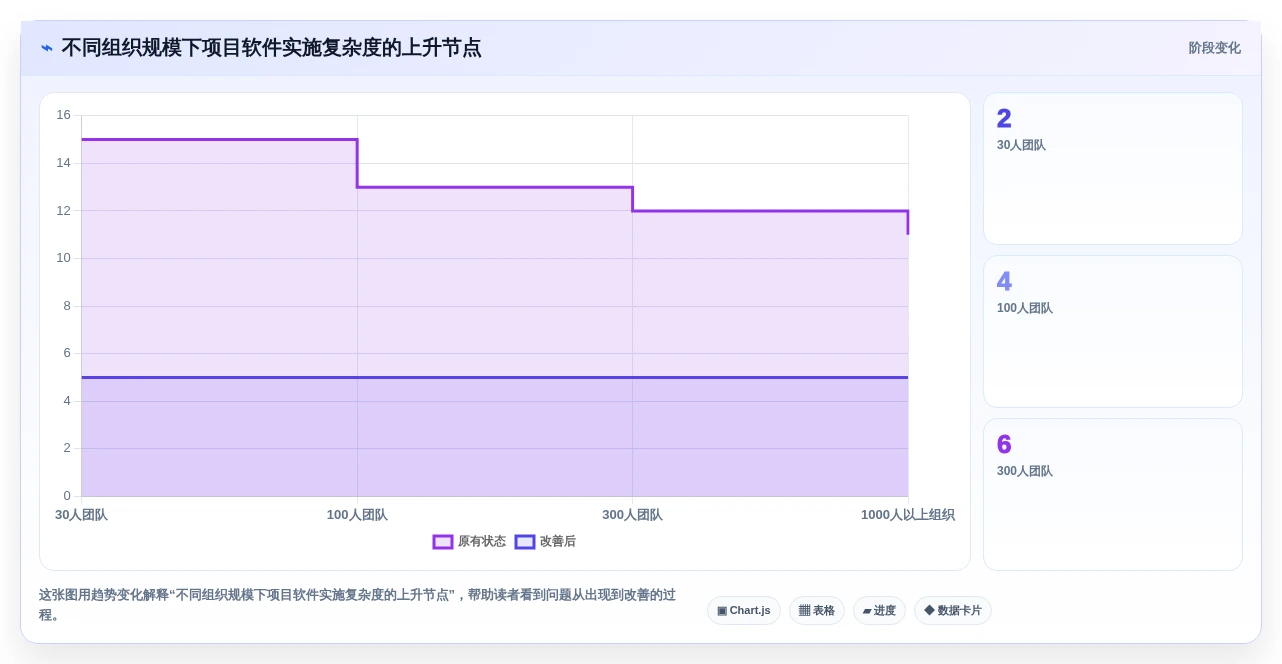Click the y-axis label 16
The height and width of the screenshot is (664, 1282).
pos(64,115)
